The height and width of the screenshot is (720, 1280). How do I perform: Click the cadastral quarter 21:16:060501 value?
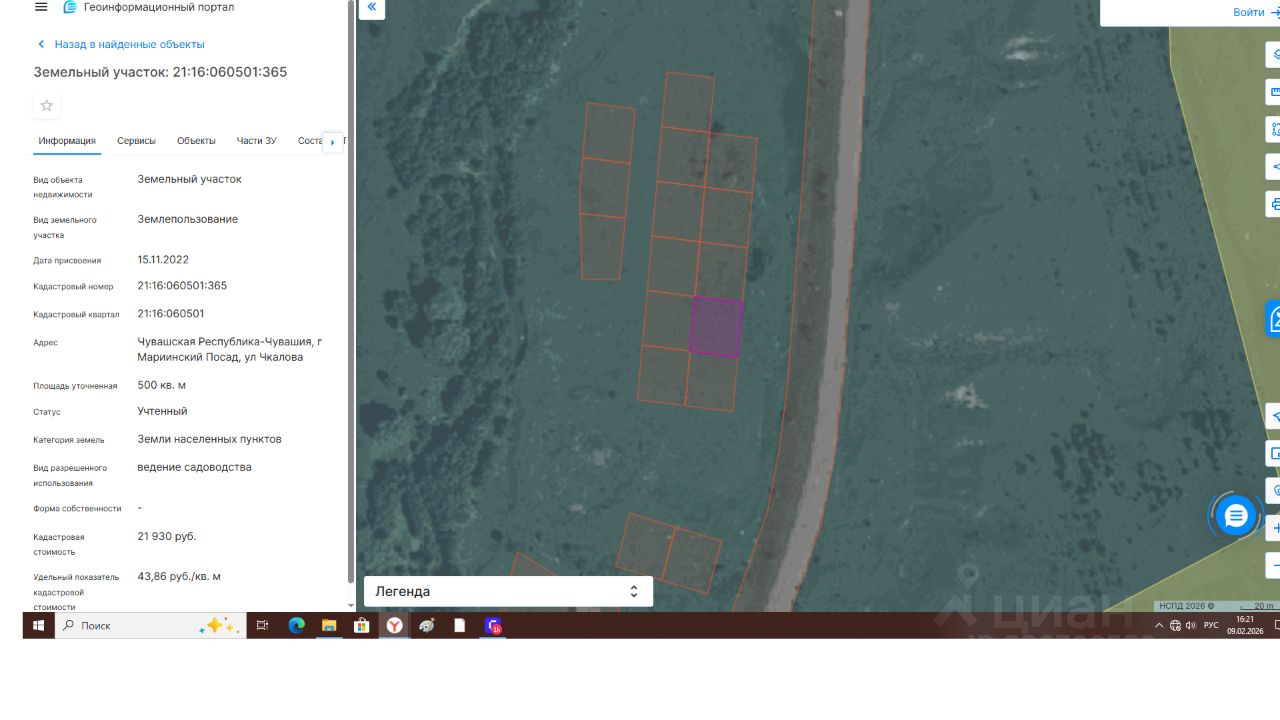pyautogui.click(x=171, y=313)
